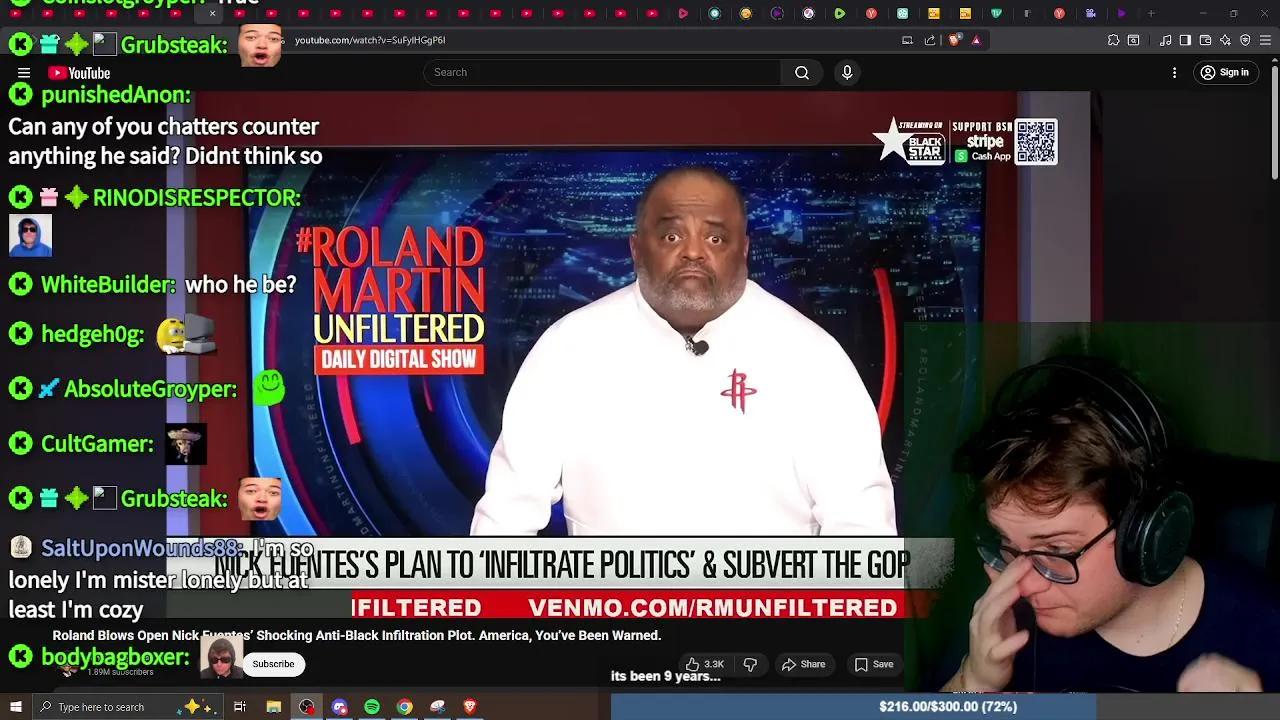This screenshot has width=1280, height=720.
Task: Click chat username 'bodybagboxer:'
Action: pyautogui.click(x=115, y=657)
